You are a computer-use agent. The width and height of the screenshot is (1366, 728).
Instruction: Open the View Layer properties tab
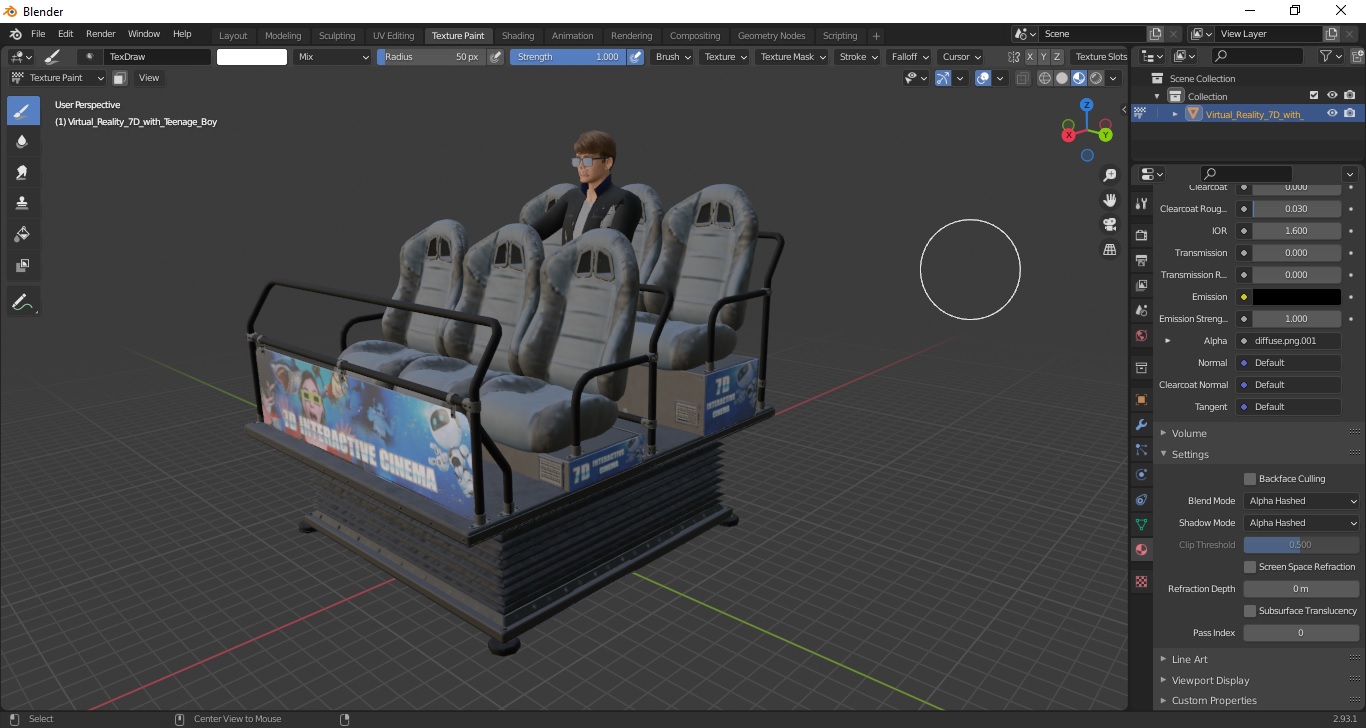click(x=1141, y=285)
